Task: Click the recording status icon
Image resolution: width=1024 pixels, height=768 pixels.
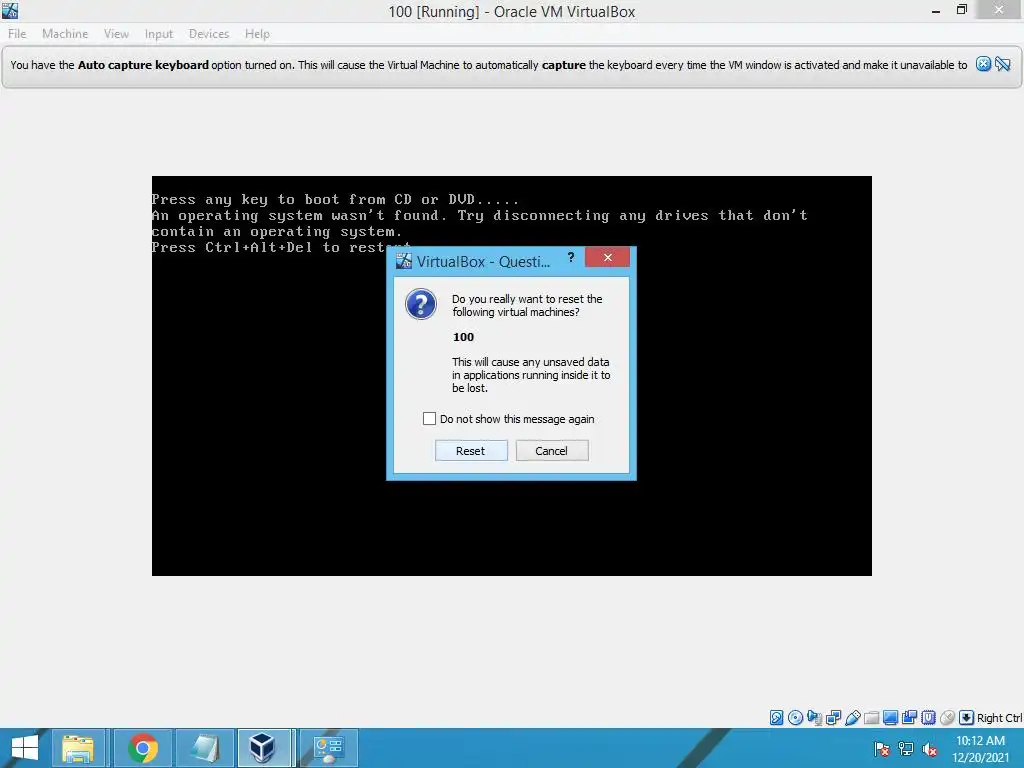Action: tap(909, 718)
